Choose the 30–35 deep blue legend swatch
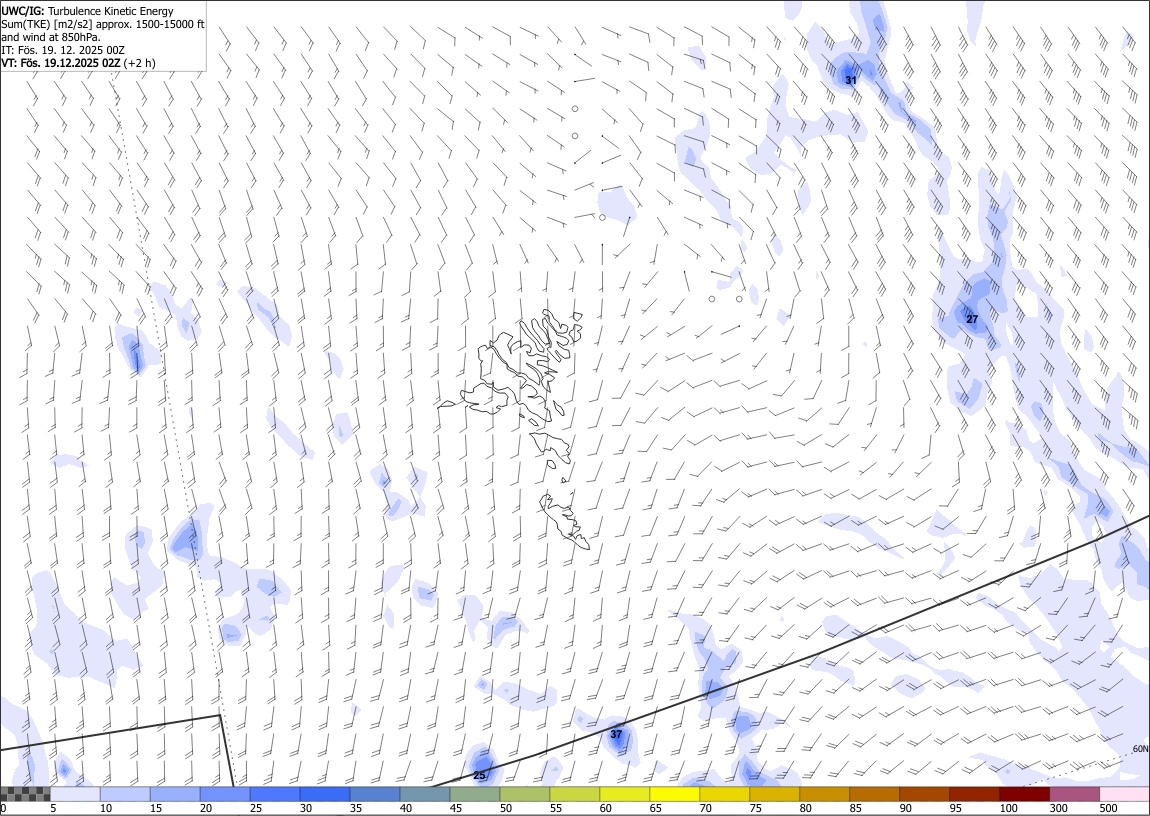The image size is (1150, 816). point(325,794)
